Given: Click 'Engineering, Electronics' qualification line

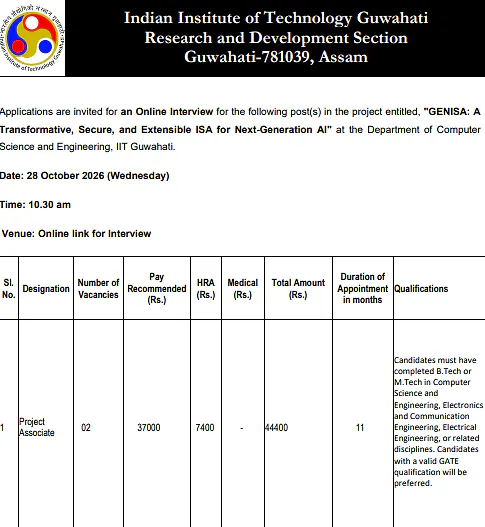Looking at the screenshot, I should (x=439, y=405).
